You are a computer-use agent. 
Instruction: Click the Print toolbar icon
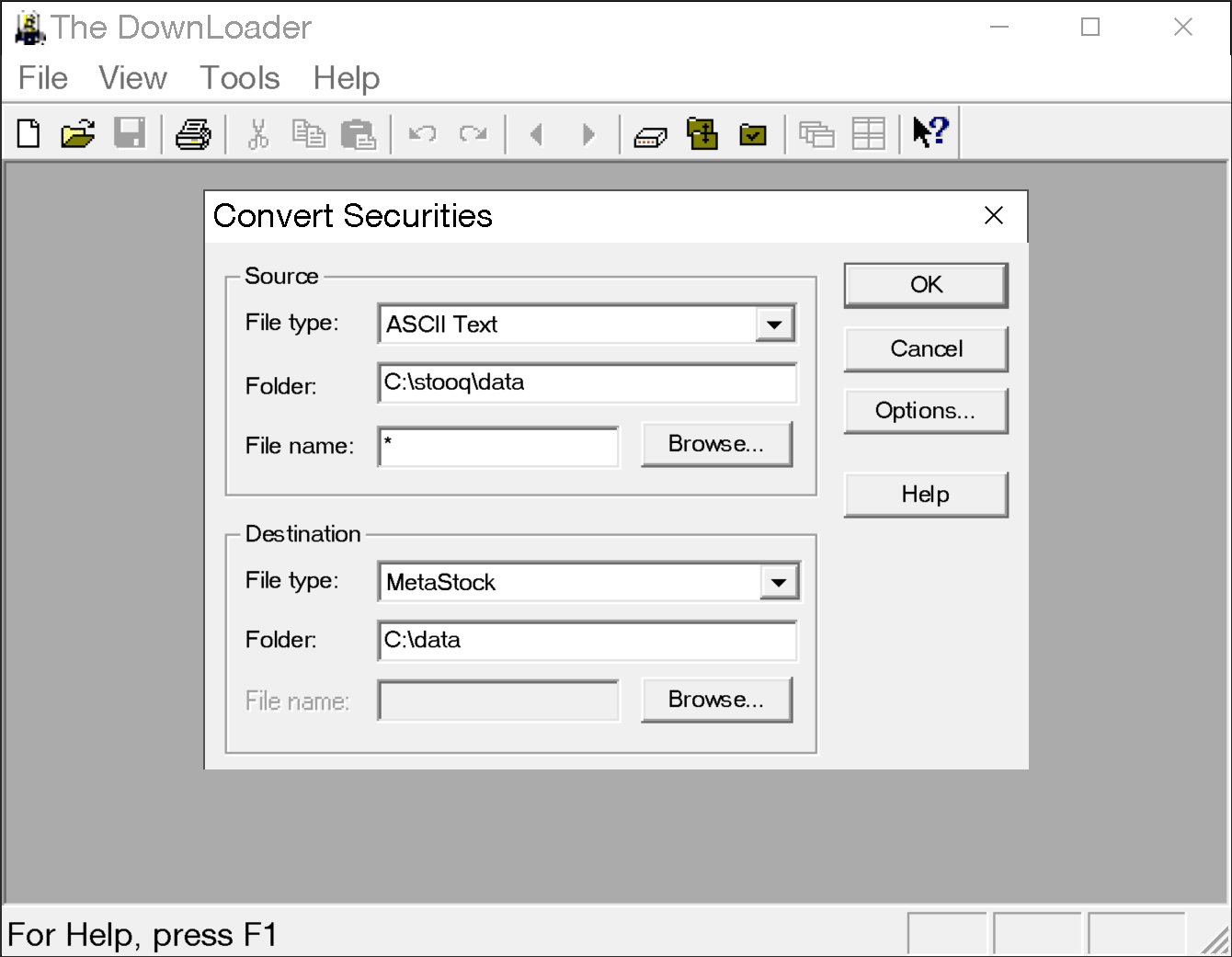(193, 134)
